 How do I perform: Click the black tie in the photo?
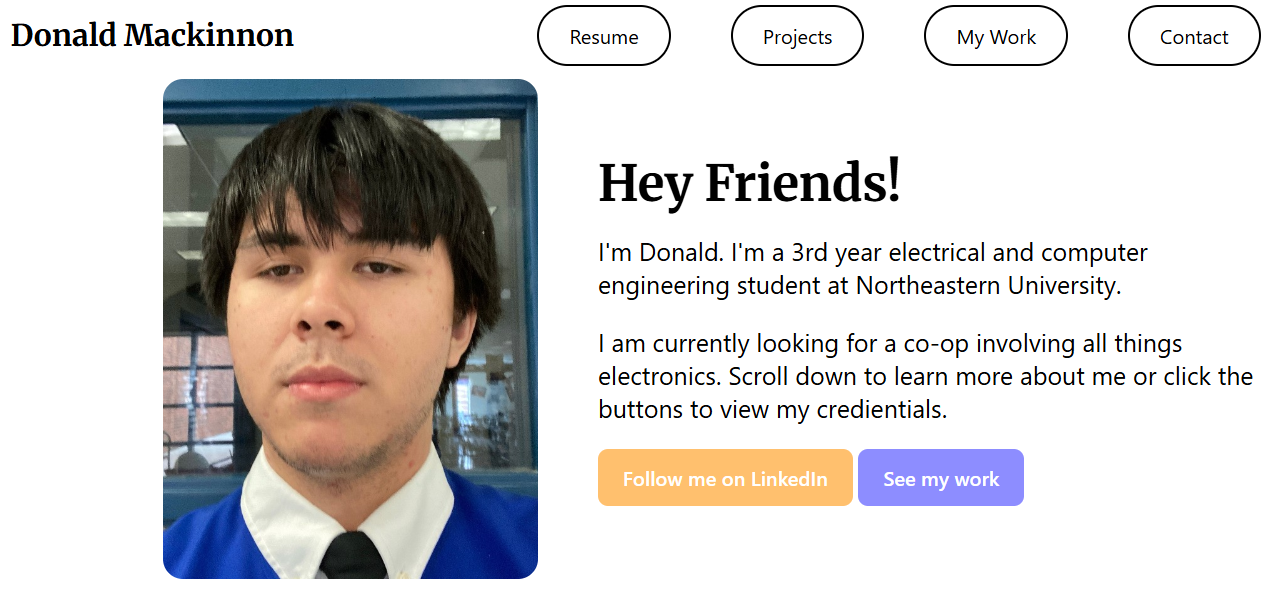(352, 557)
